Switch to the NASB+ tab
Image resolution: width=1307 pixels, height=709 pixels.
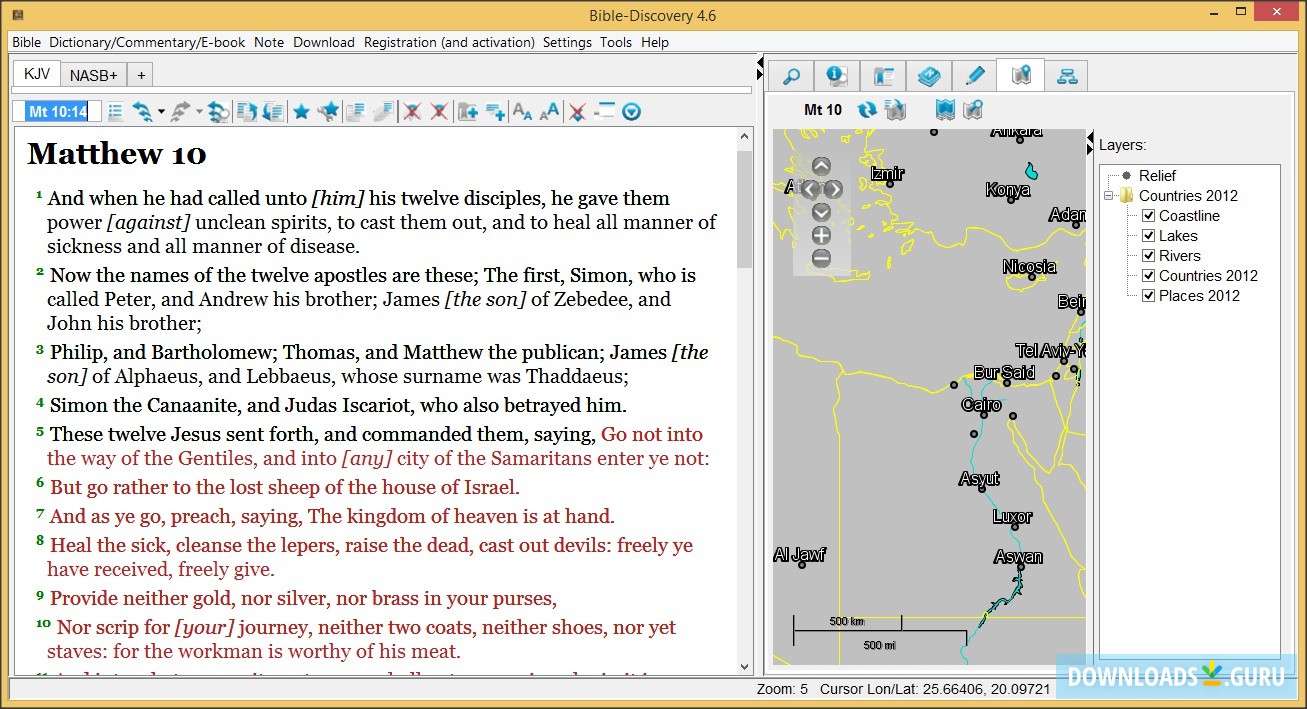93,75
